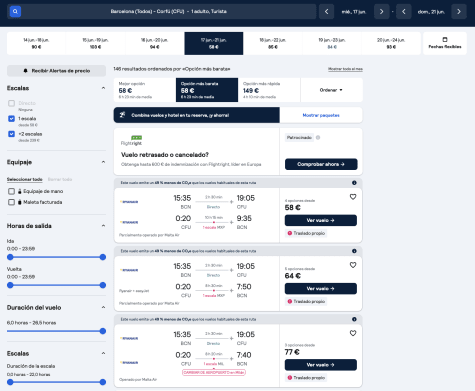
Task: Toggle the Directo stops checkbox
Action: coord(11,103)
